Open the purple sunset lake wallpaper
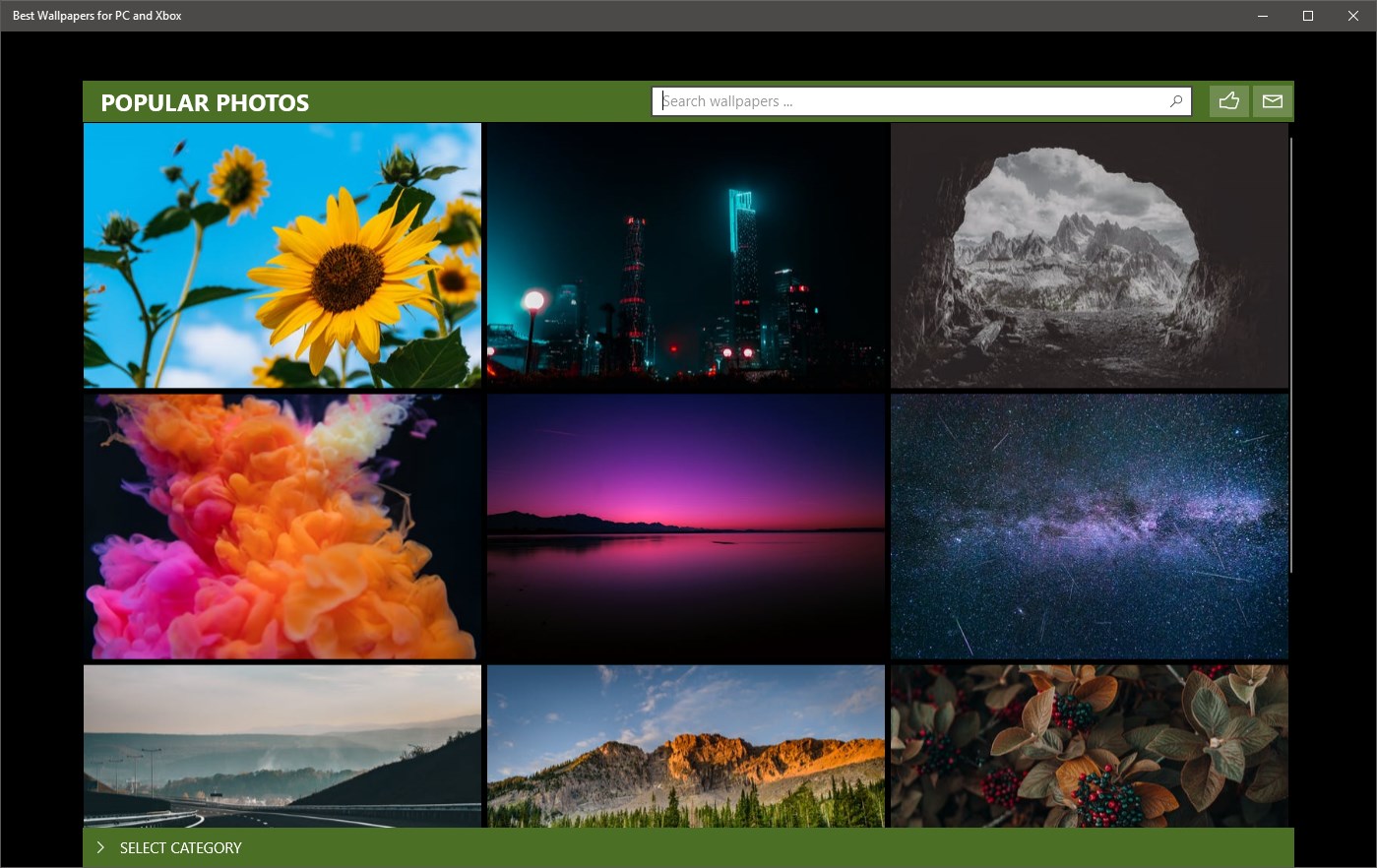1377x868 pixels. click(686, 527)
